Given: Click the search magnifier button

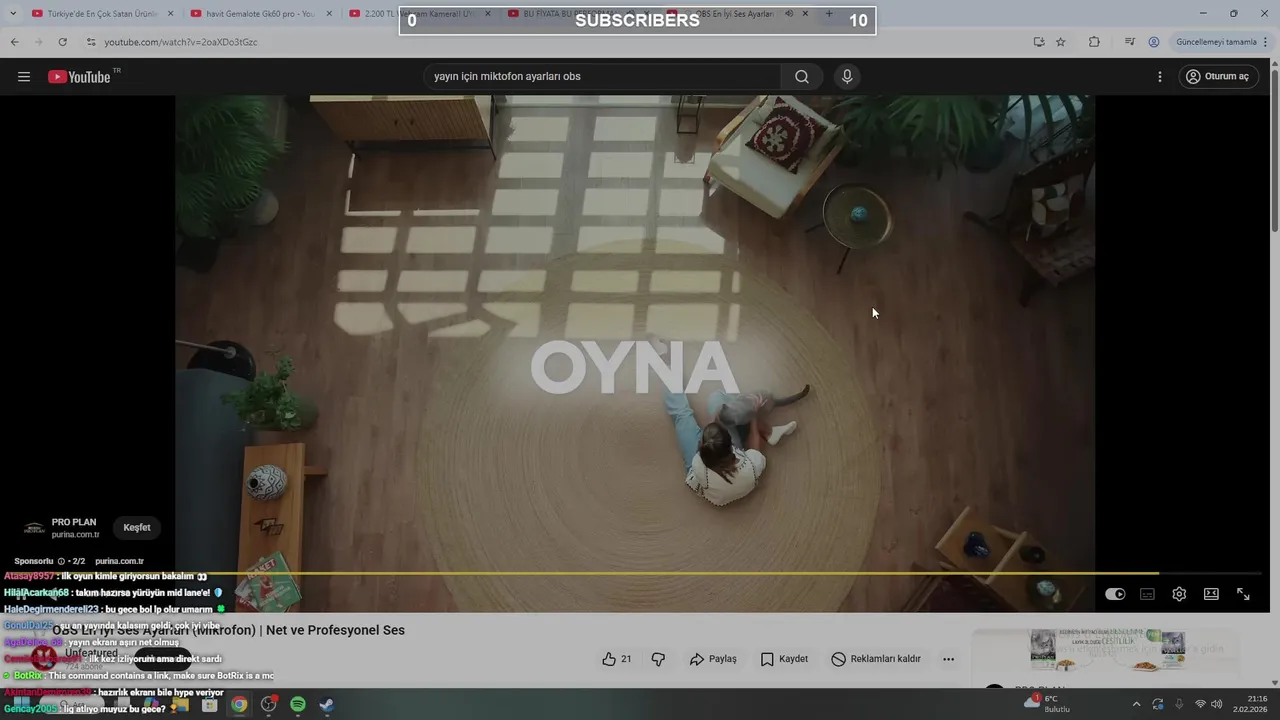Looking at the screenshot, I should 802,77.
